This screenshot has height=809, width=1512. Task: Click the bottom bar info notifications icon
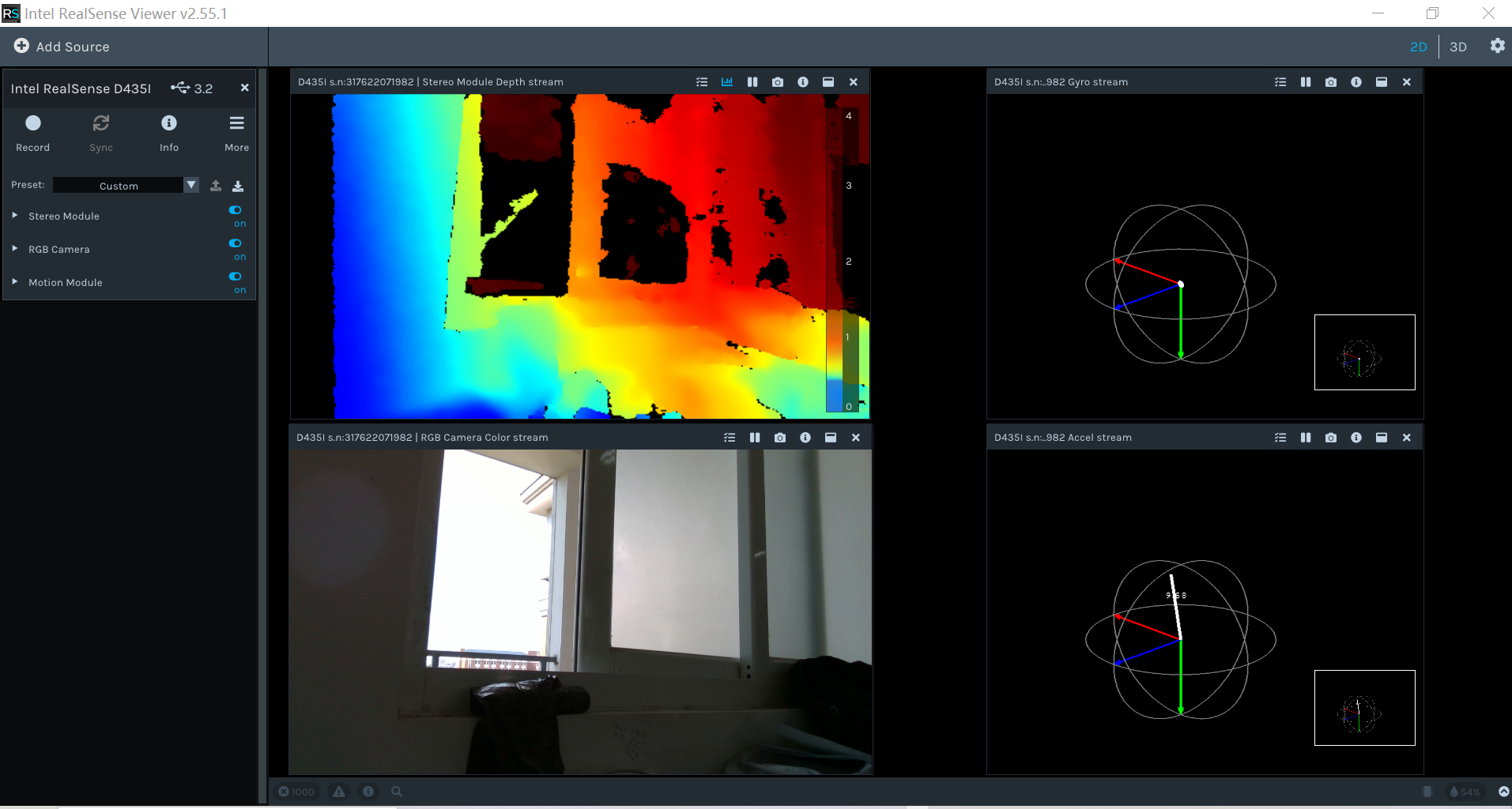(x=368, y=792)
